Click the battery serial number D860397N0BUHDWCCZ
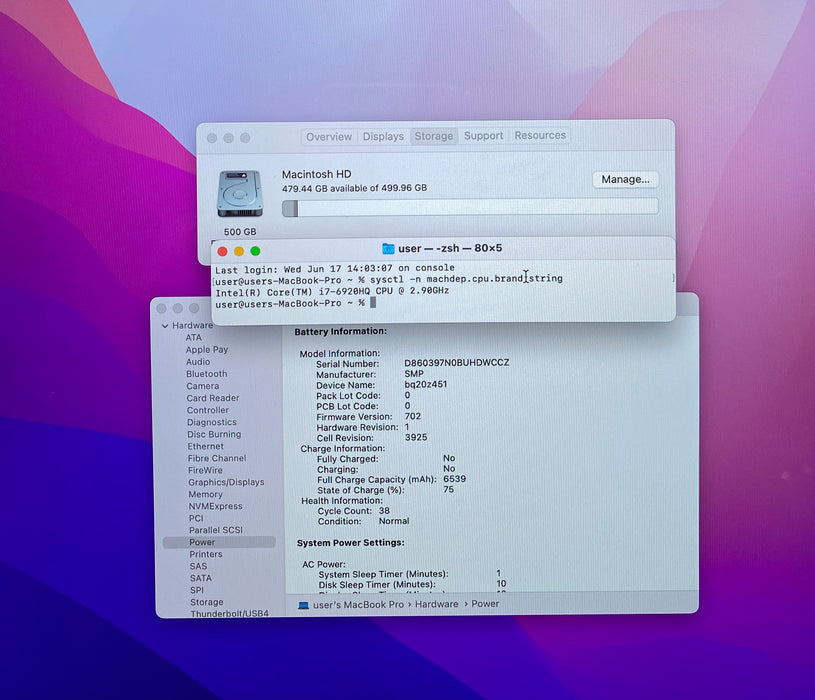The width and height of the screenshot is (815, 700). pyautogui.click(x=456, y=362)
